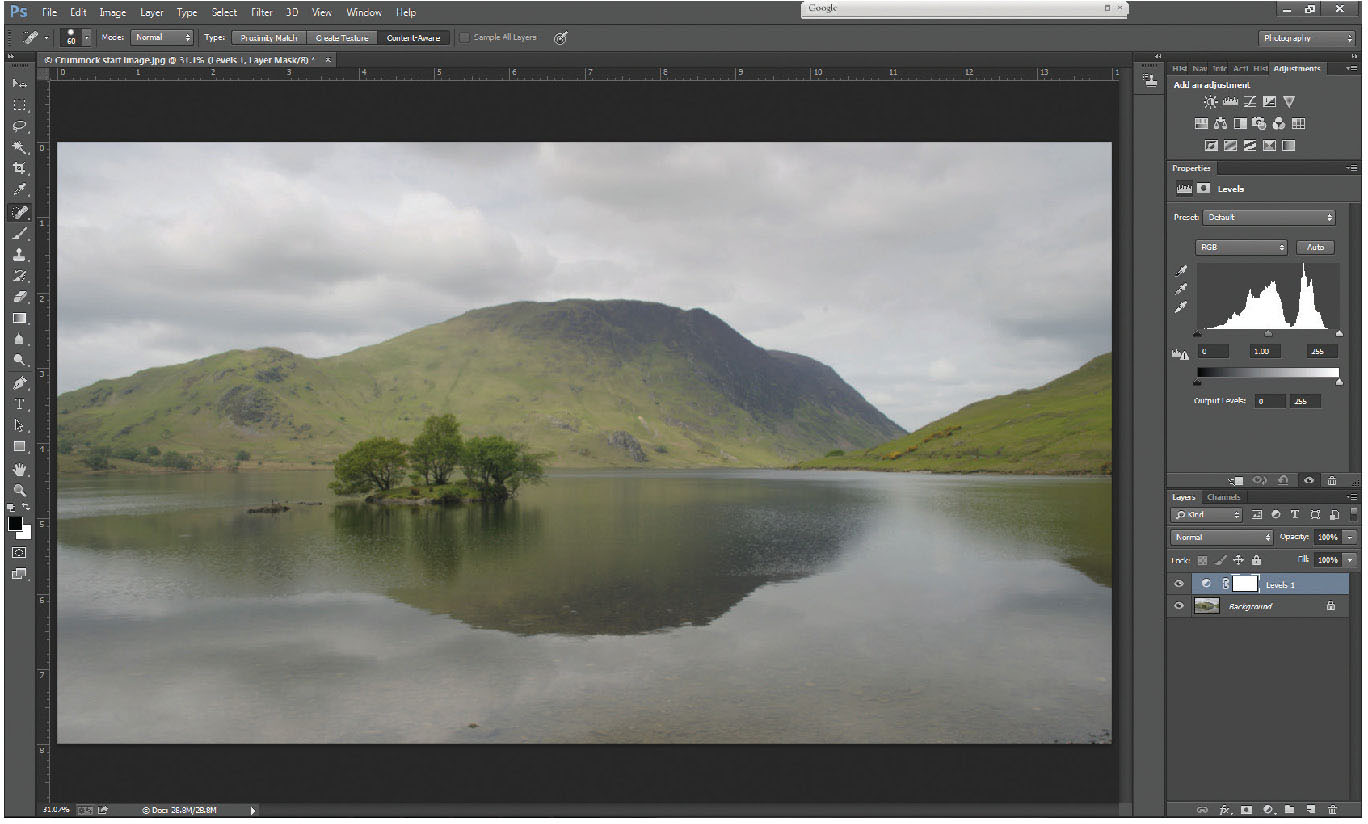Select the Move tool

coord(19,83)
